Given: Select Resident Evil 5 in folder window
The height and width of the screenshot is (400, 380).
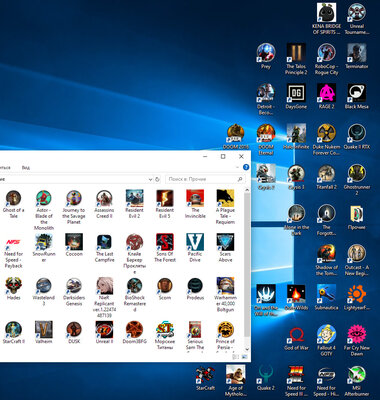Looking at the screenshot, I should [165, 204].
